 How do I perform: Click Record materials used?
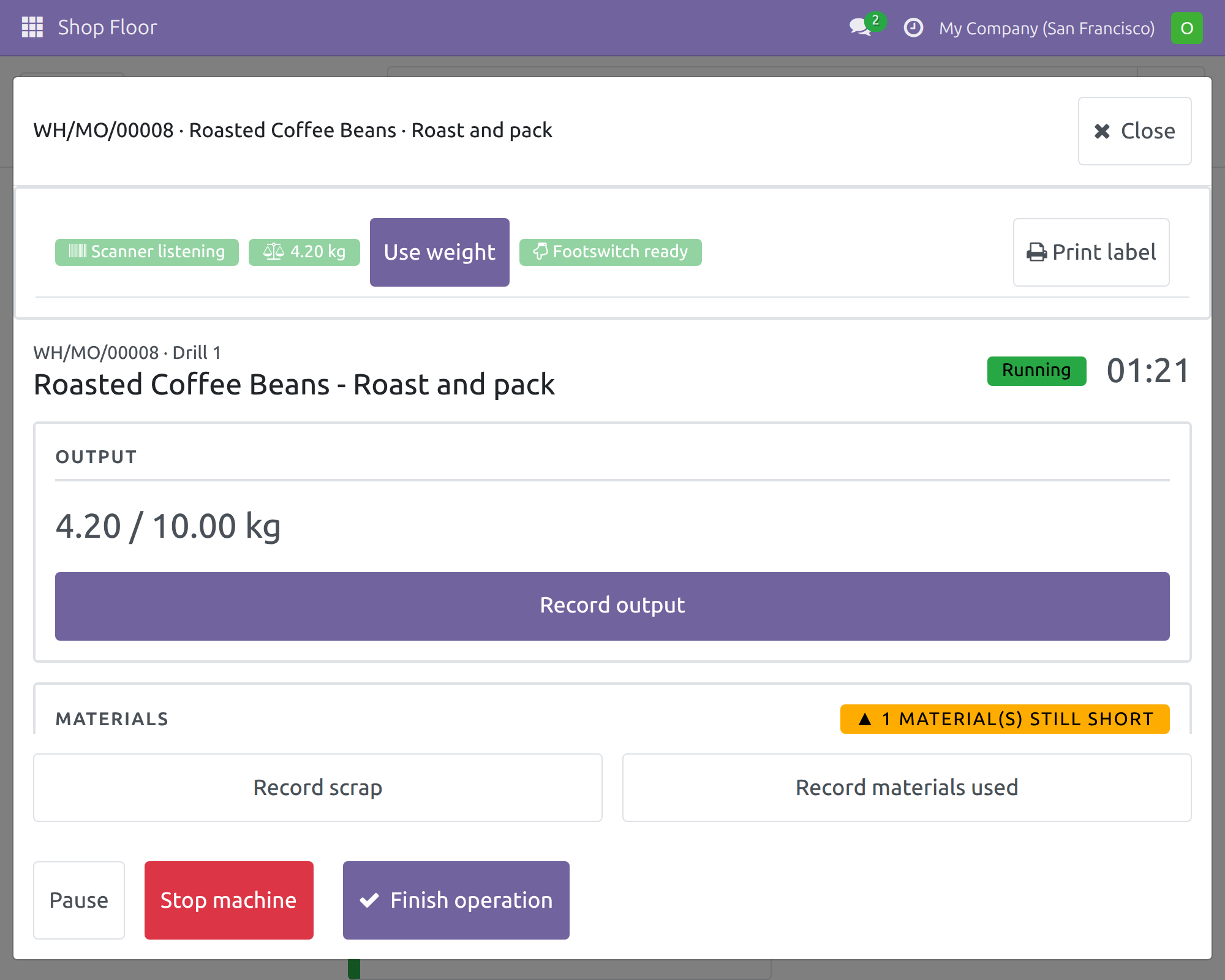[x=907, y=788]
